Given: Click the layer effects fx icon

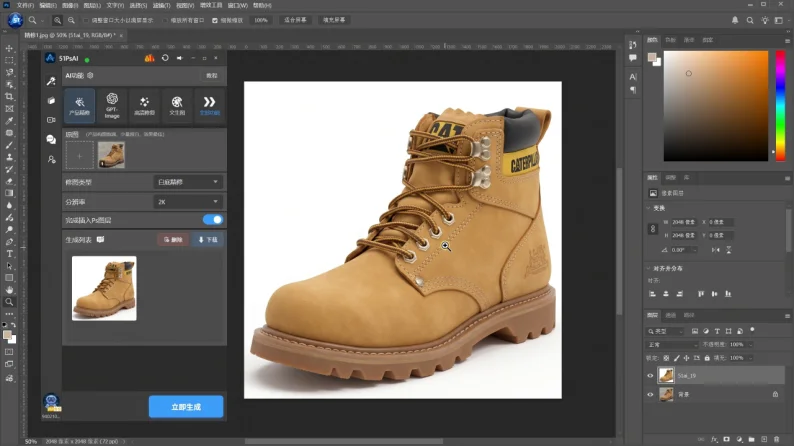Looking at the screenshot, I should coord(714,439).
